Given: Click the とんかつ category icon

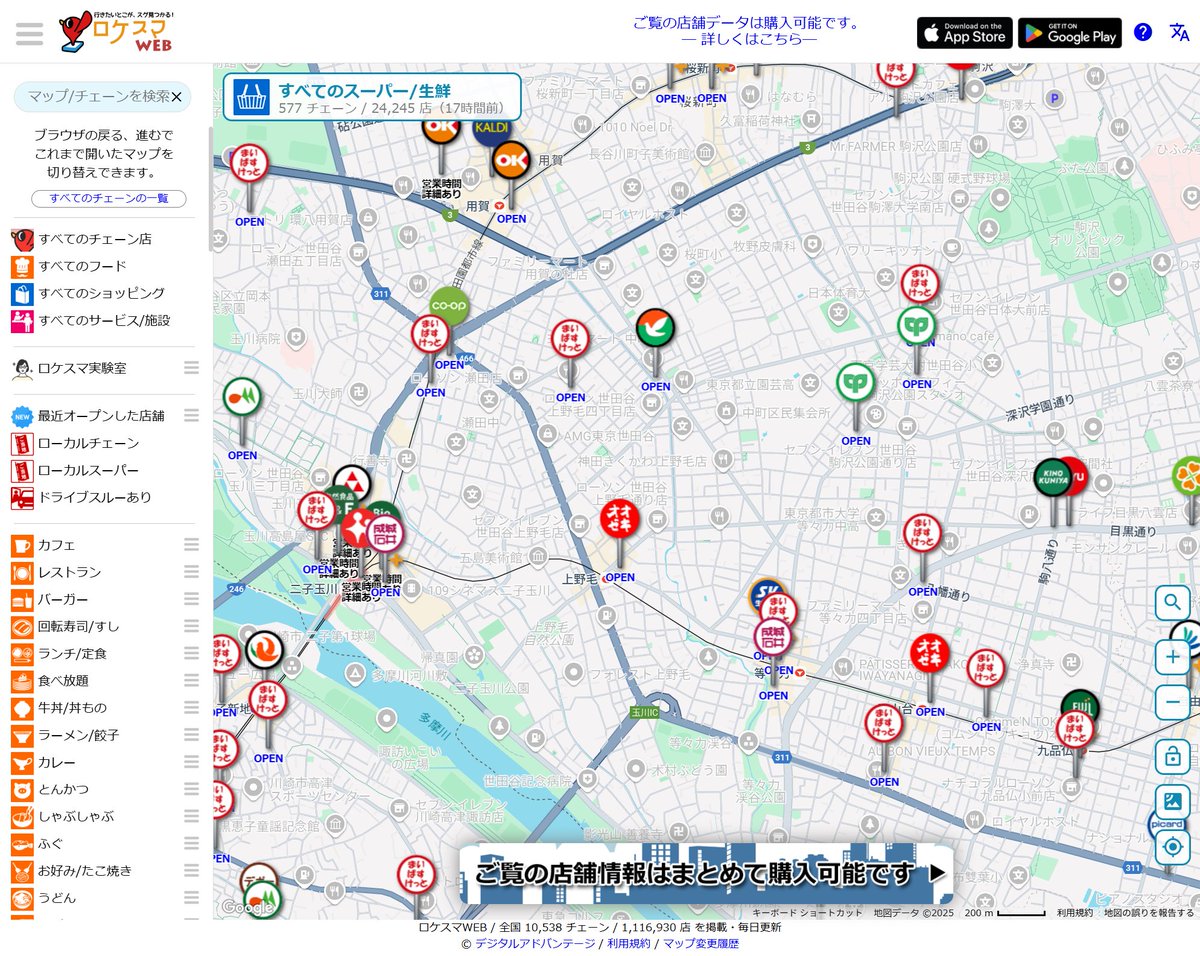Looking at the screenshot, I should (x=22, y=789).
